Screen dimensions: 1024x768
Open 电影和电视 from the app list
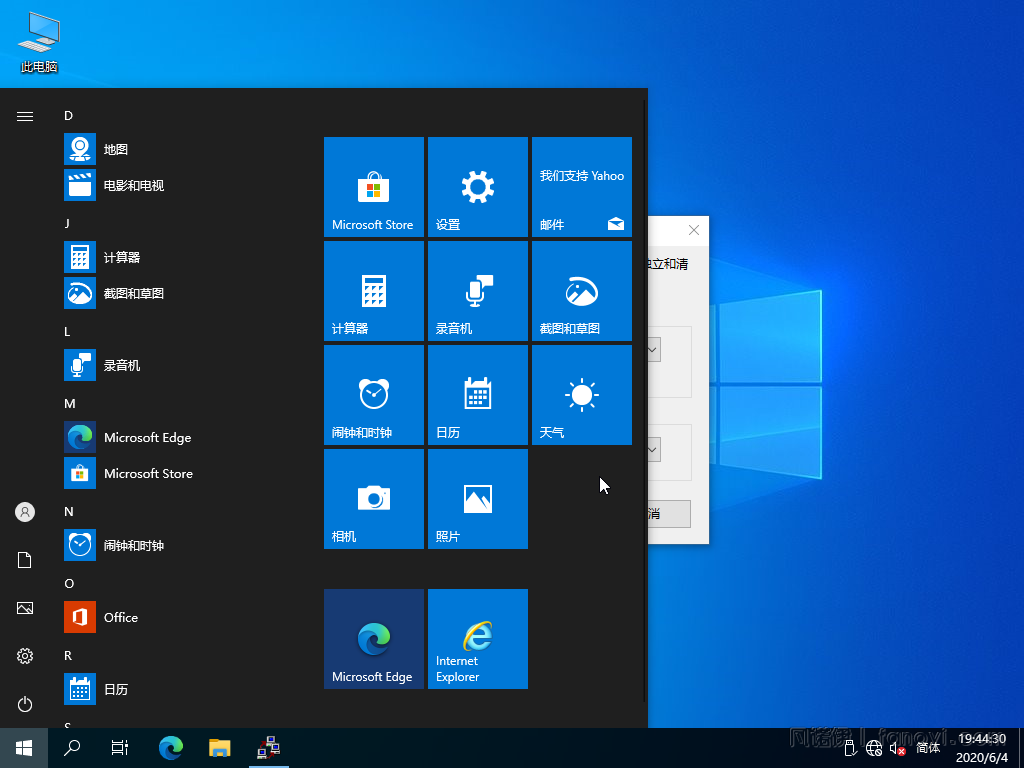[x=176, y=185]
